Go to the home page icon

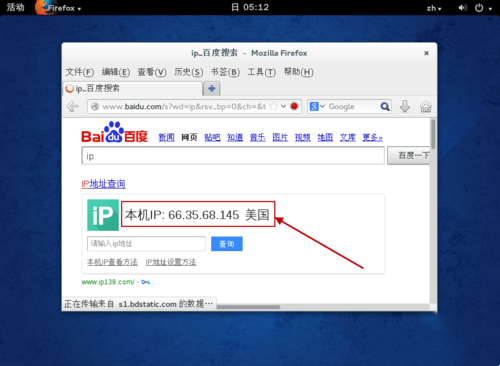point(426,107)
